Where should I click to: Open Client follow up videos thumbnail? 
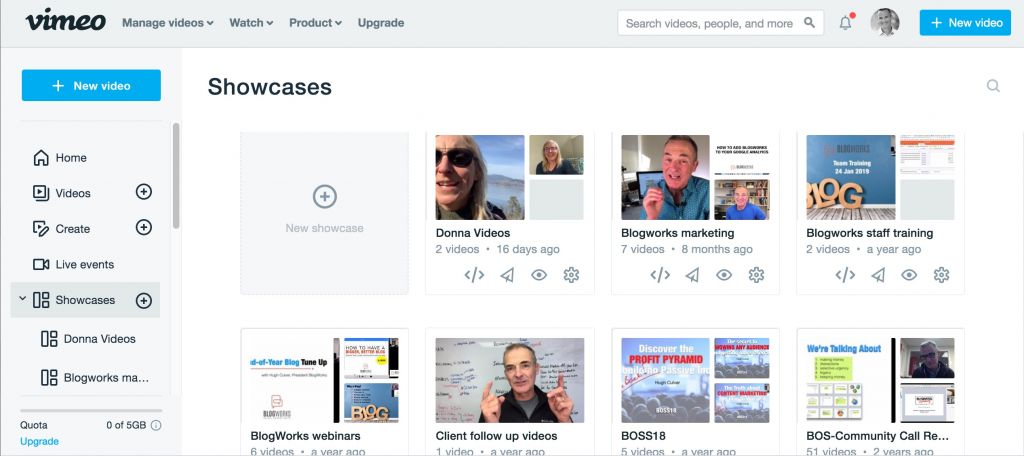click(510, 380)
